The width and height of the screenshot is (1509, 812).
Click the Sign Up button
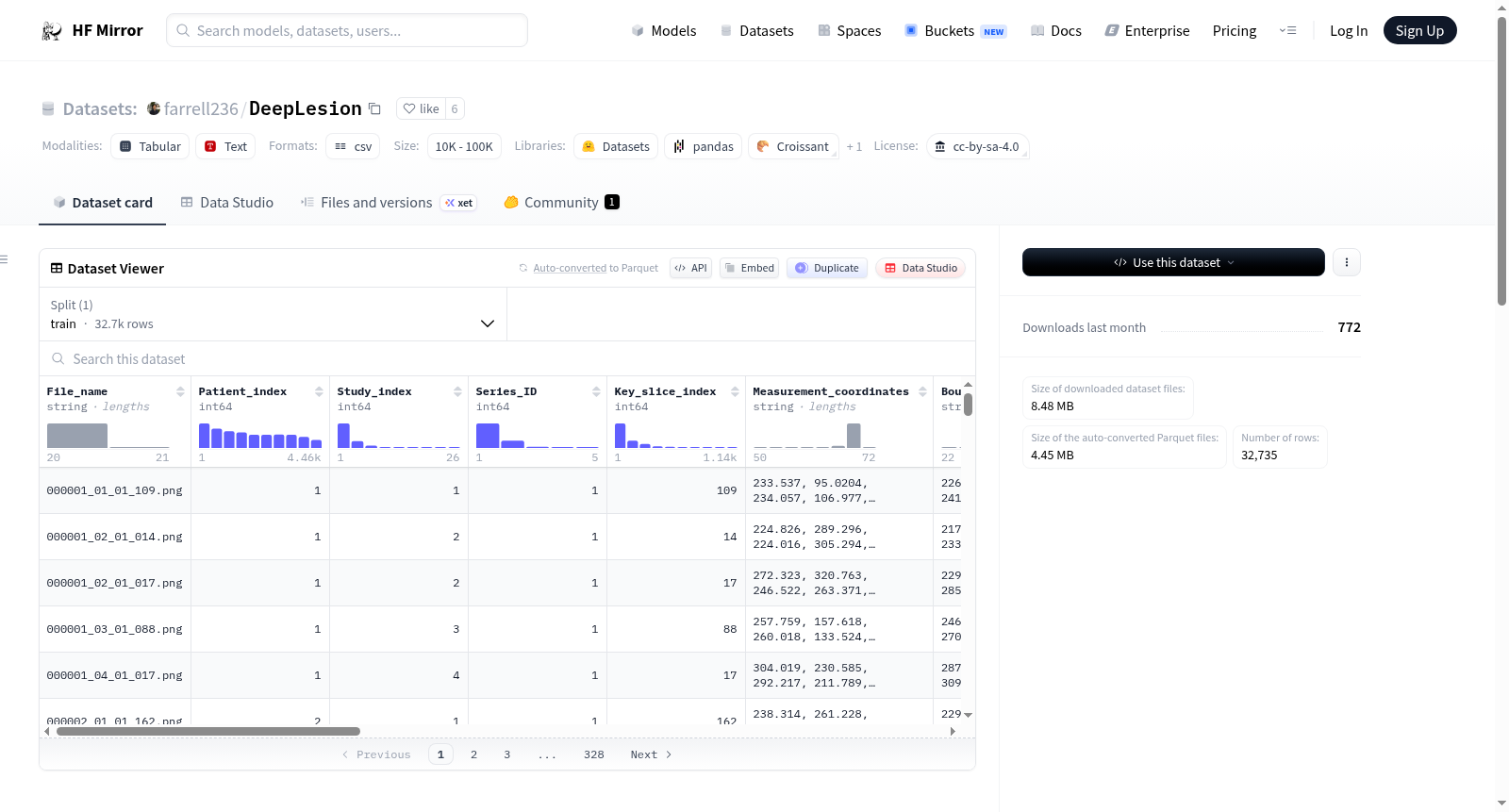[x=1420, y=31]
